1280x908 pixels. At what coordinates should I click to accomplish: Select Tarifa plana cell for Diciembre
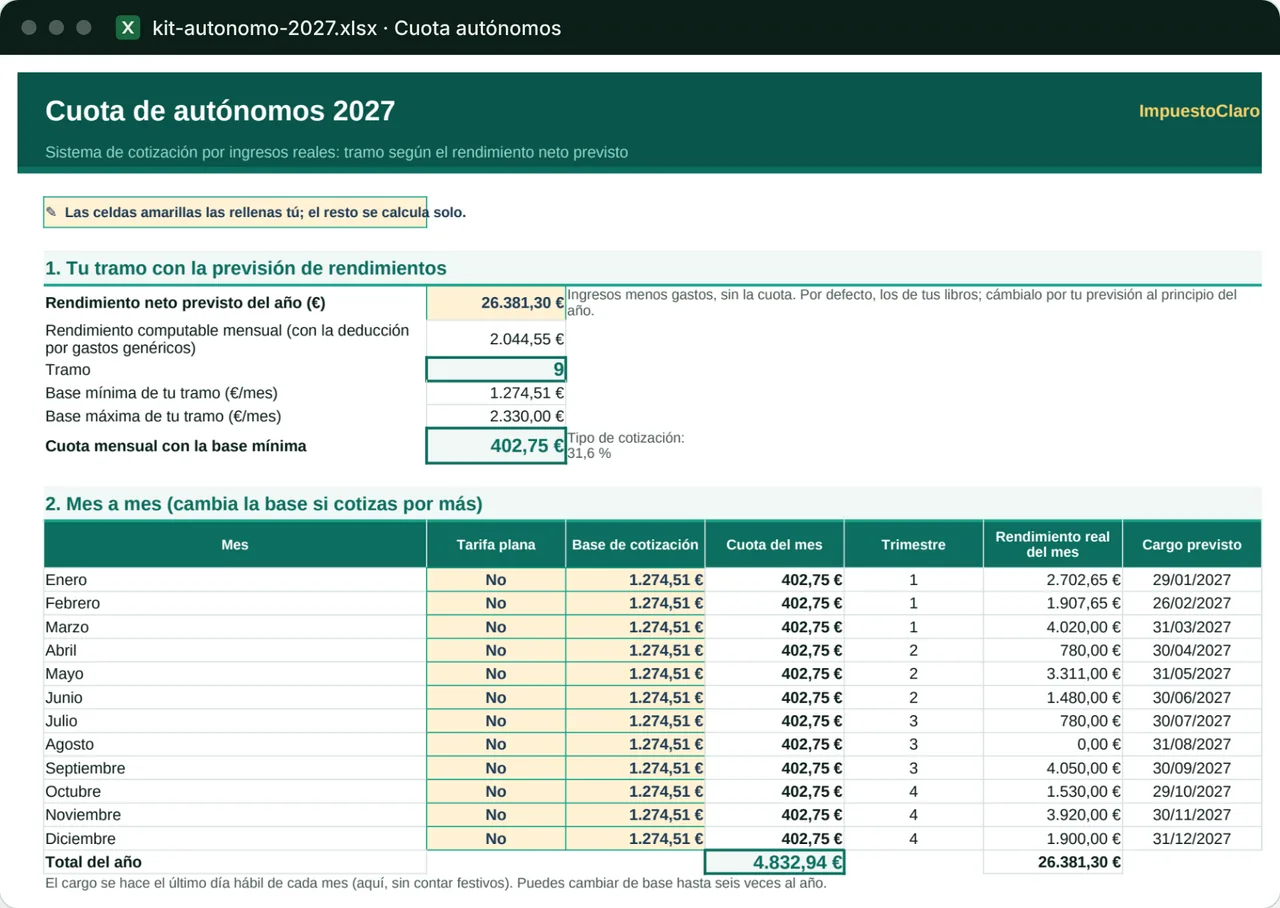[496, 839]
